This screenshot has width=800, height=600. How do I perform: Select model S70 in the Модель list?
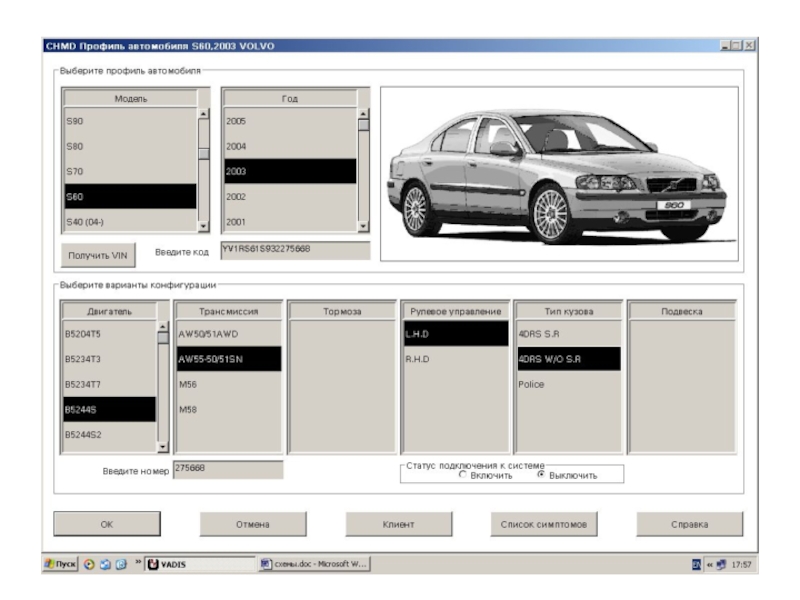point(130,171)
